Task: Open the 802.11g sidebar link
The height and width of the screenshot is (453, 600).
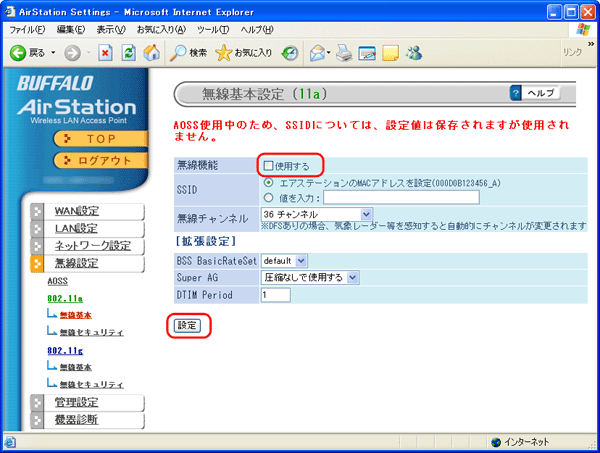Action: coord(65,350)
